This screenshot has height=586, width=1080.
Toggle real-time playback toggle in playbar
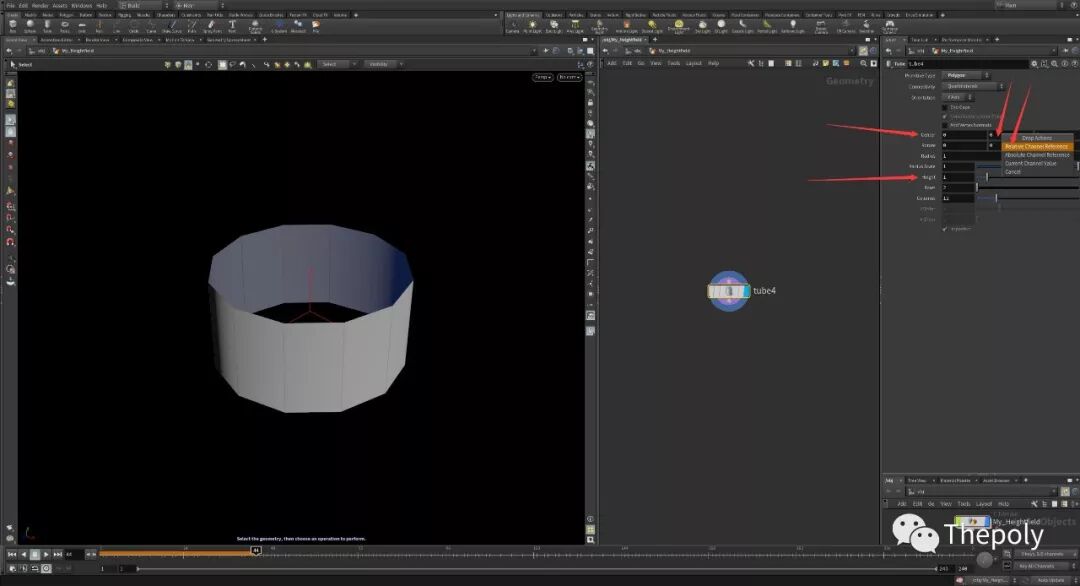click(x=46, y=569)
